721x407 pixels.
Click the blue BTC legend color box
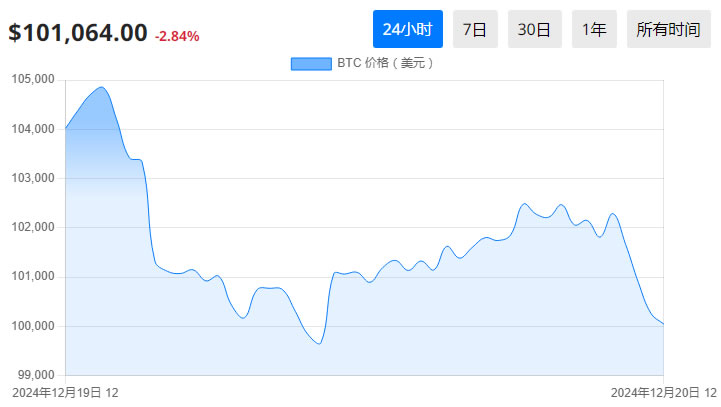310,64
